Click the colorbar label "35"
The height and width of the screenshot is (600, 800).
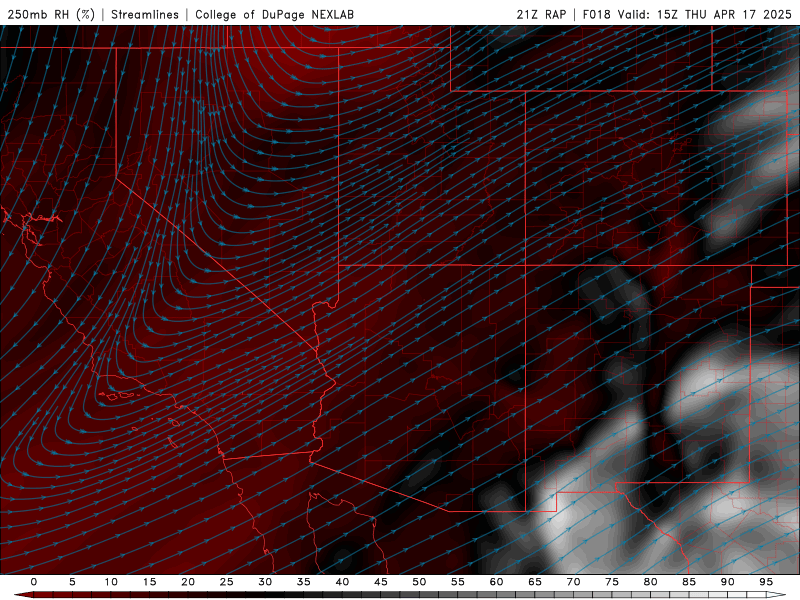(304, 582)
